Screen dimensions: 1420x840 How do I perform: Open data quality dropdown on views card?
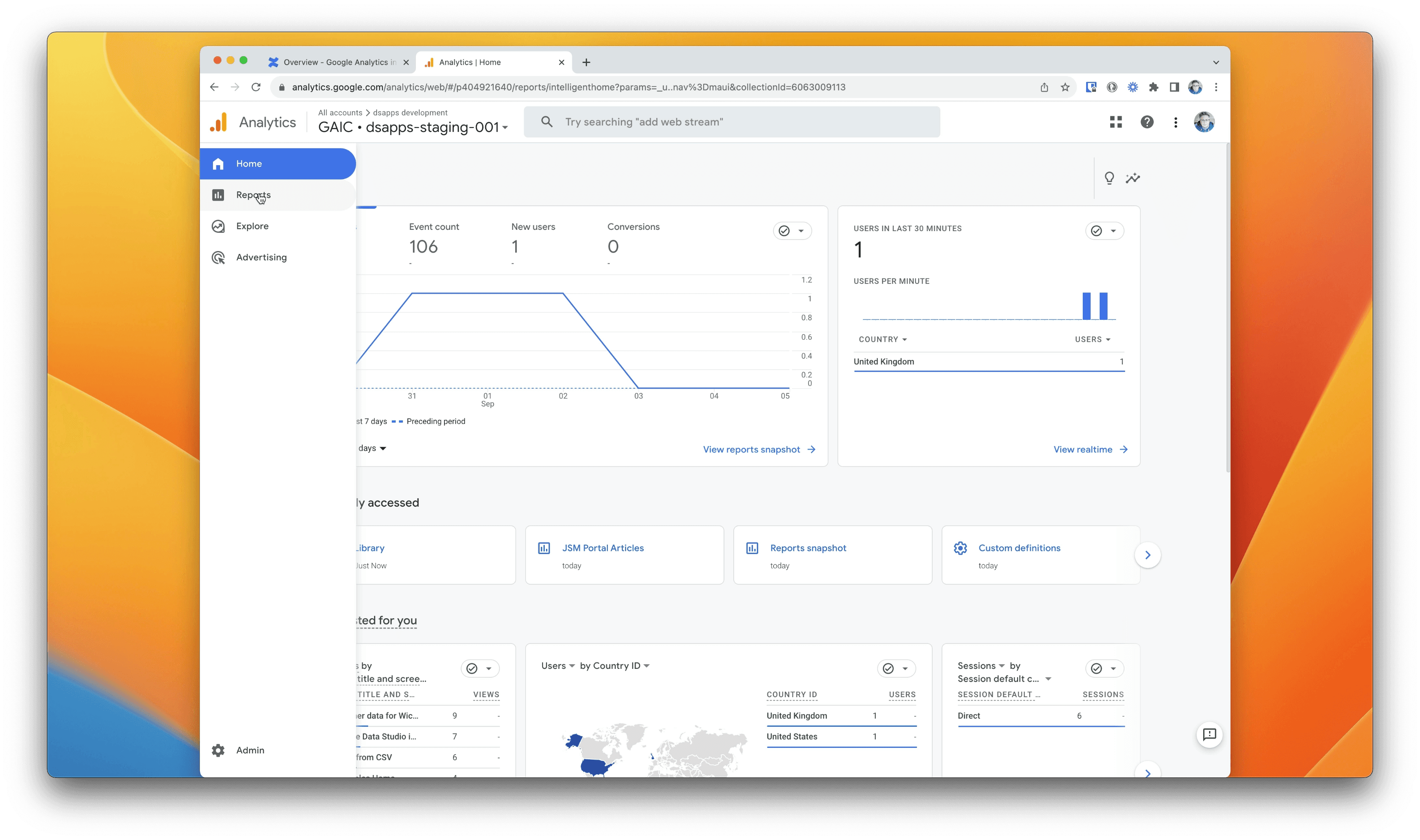479,668
